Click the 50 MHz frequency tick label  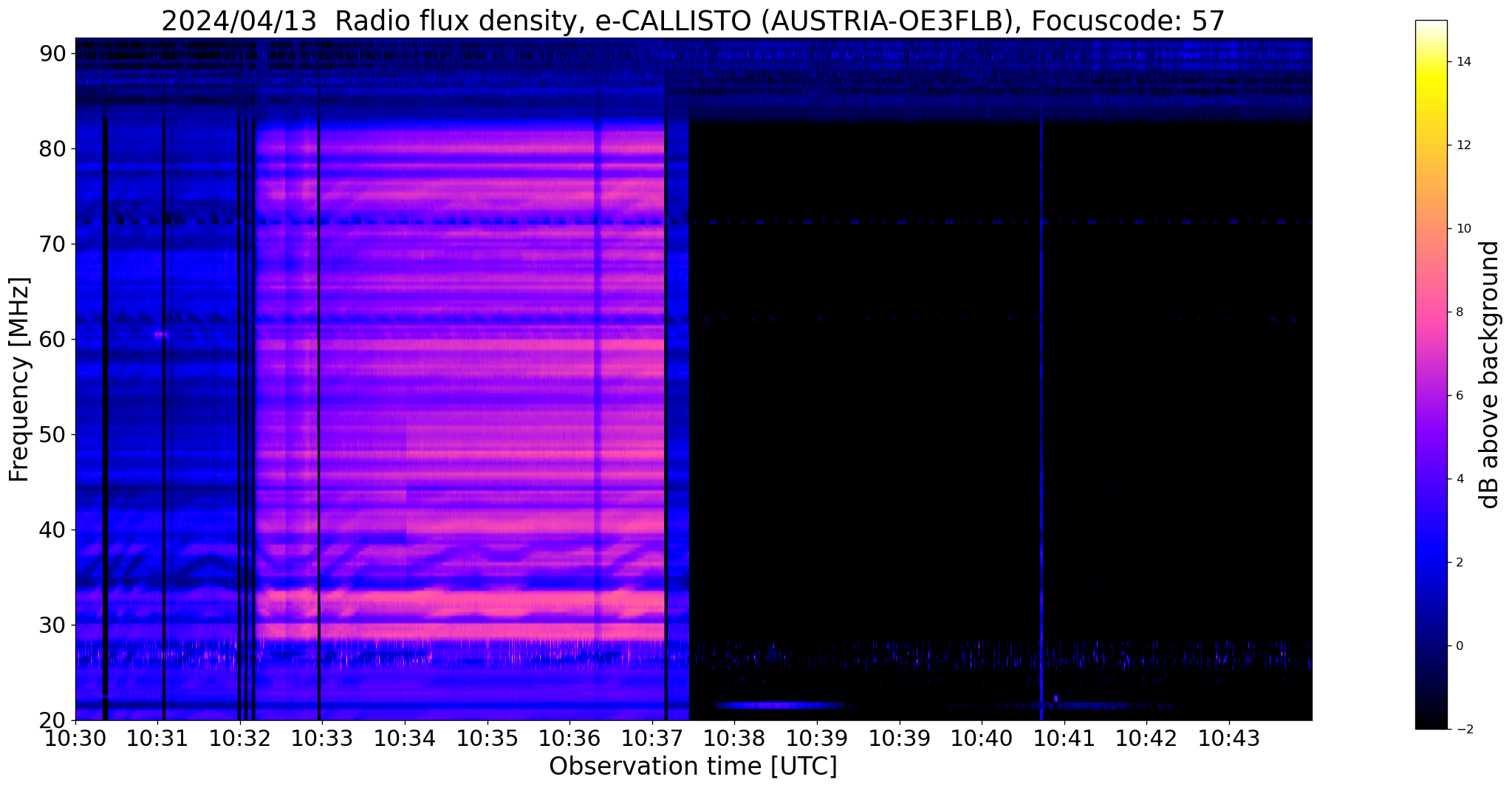(x=53, y=434)
